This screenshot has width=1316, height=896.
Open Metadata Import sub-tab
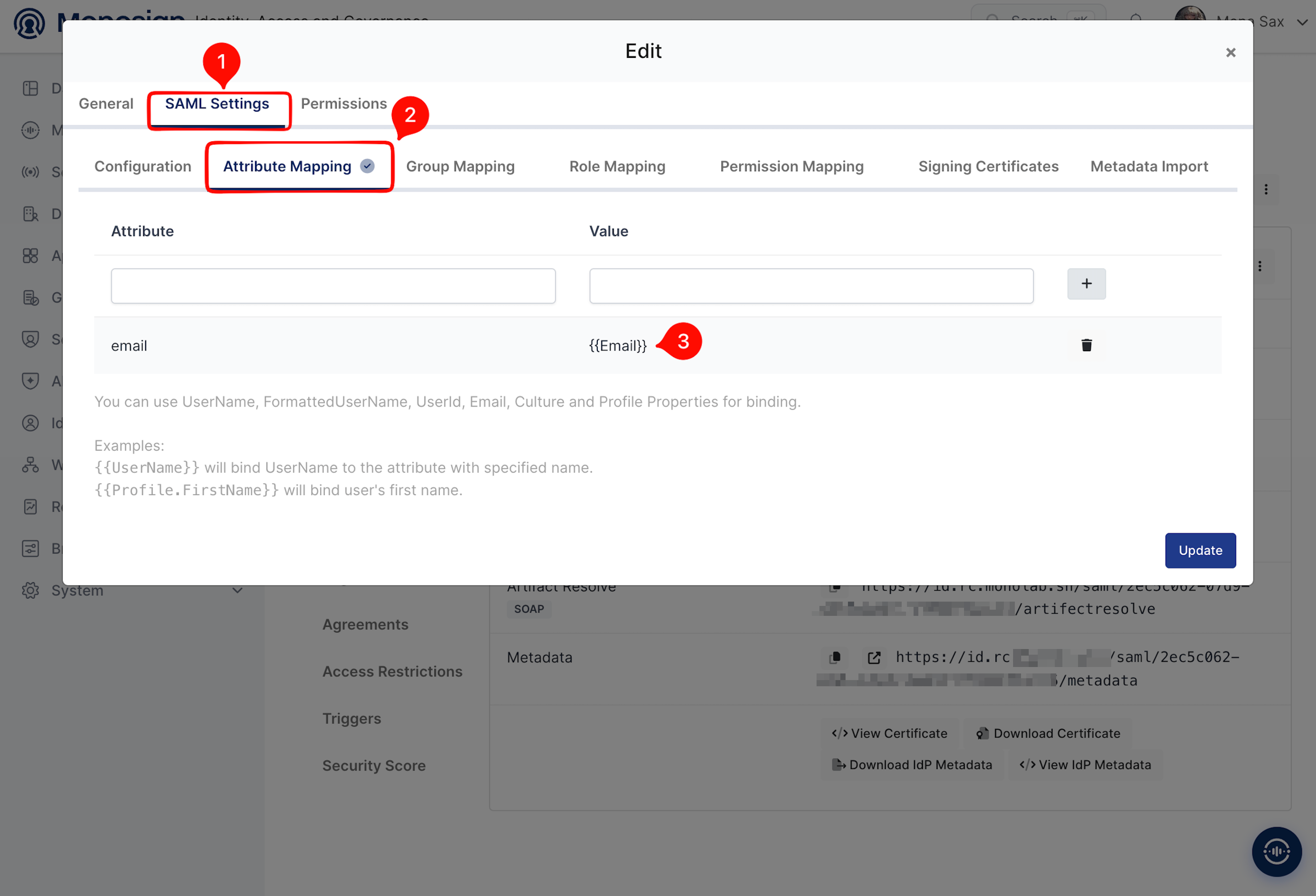(x=1149, y=166)
